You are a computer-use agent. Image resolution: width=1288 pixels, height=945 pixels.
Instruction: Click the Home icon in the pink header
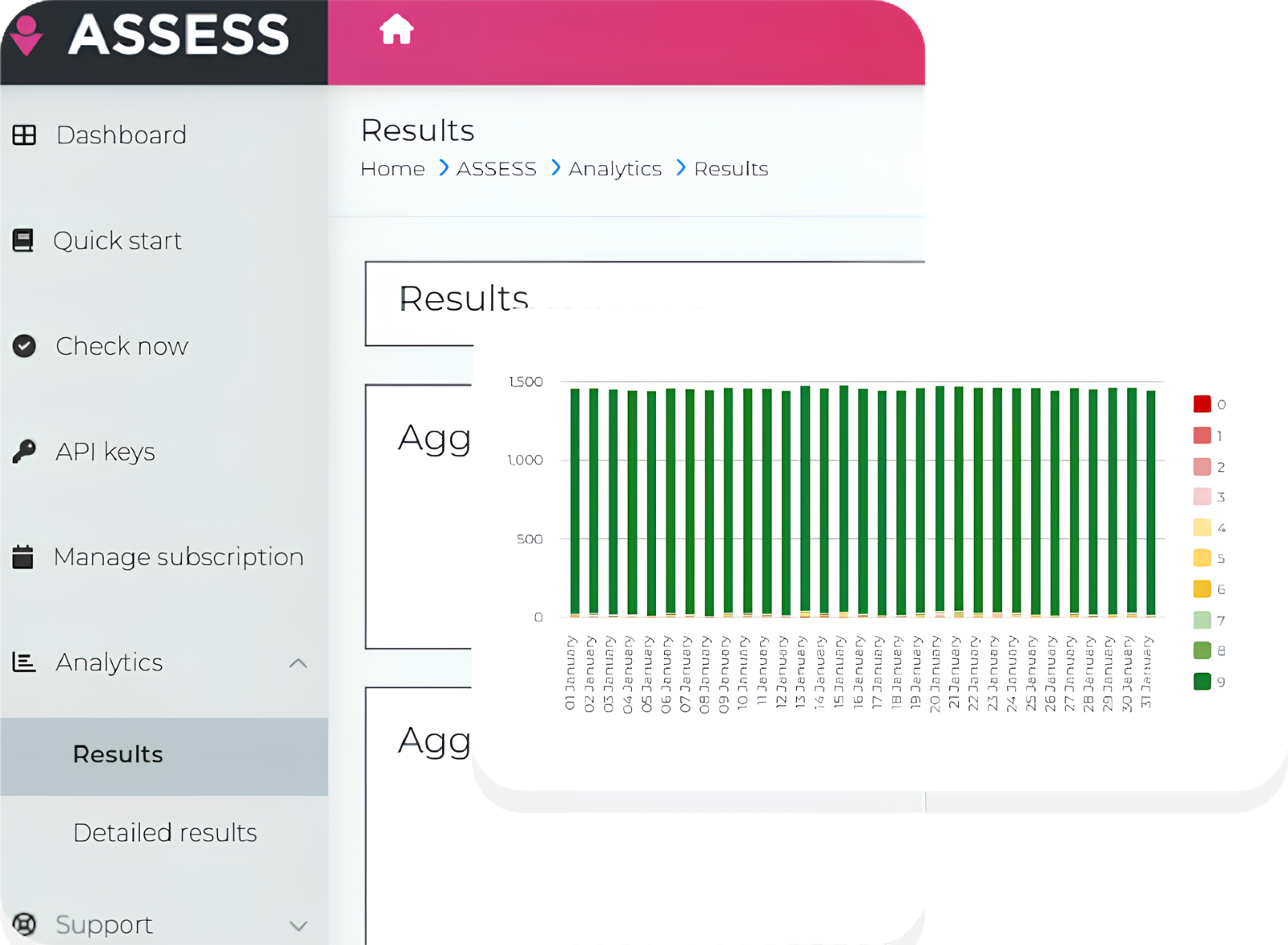tap(396, 30)
